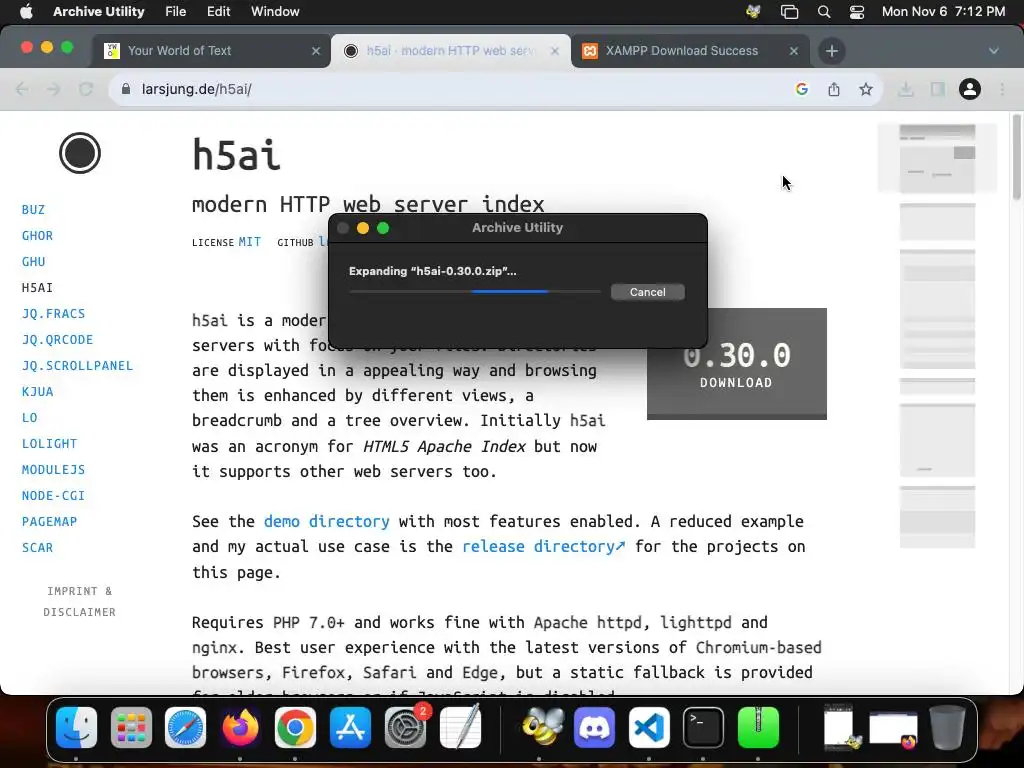
Task: Open Finder from the Dock
Action: 76,727
